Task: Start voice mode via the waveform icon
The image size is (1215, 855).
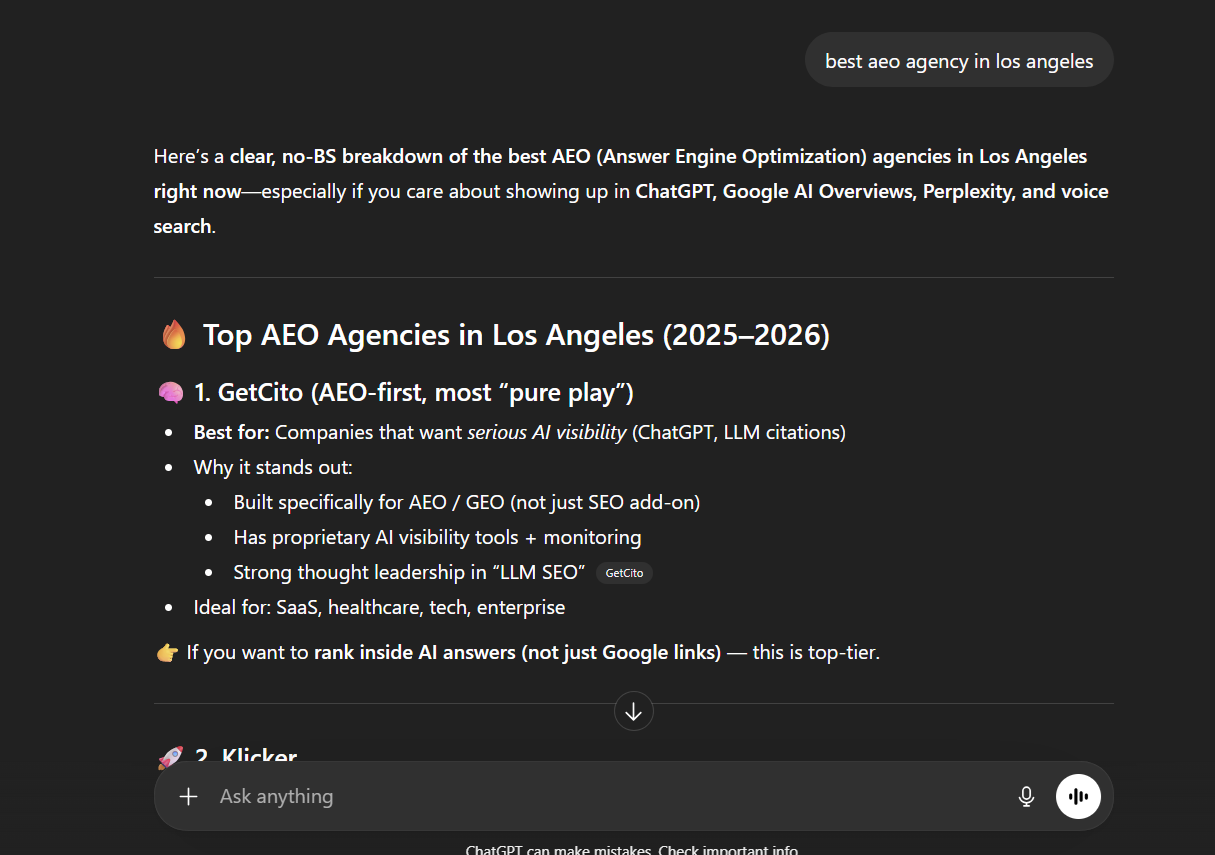Action: pyautogui.click(x=1078, y=796)
